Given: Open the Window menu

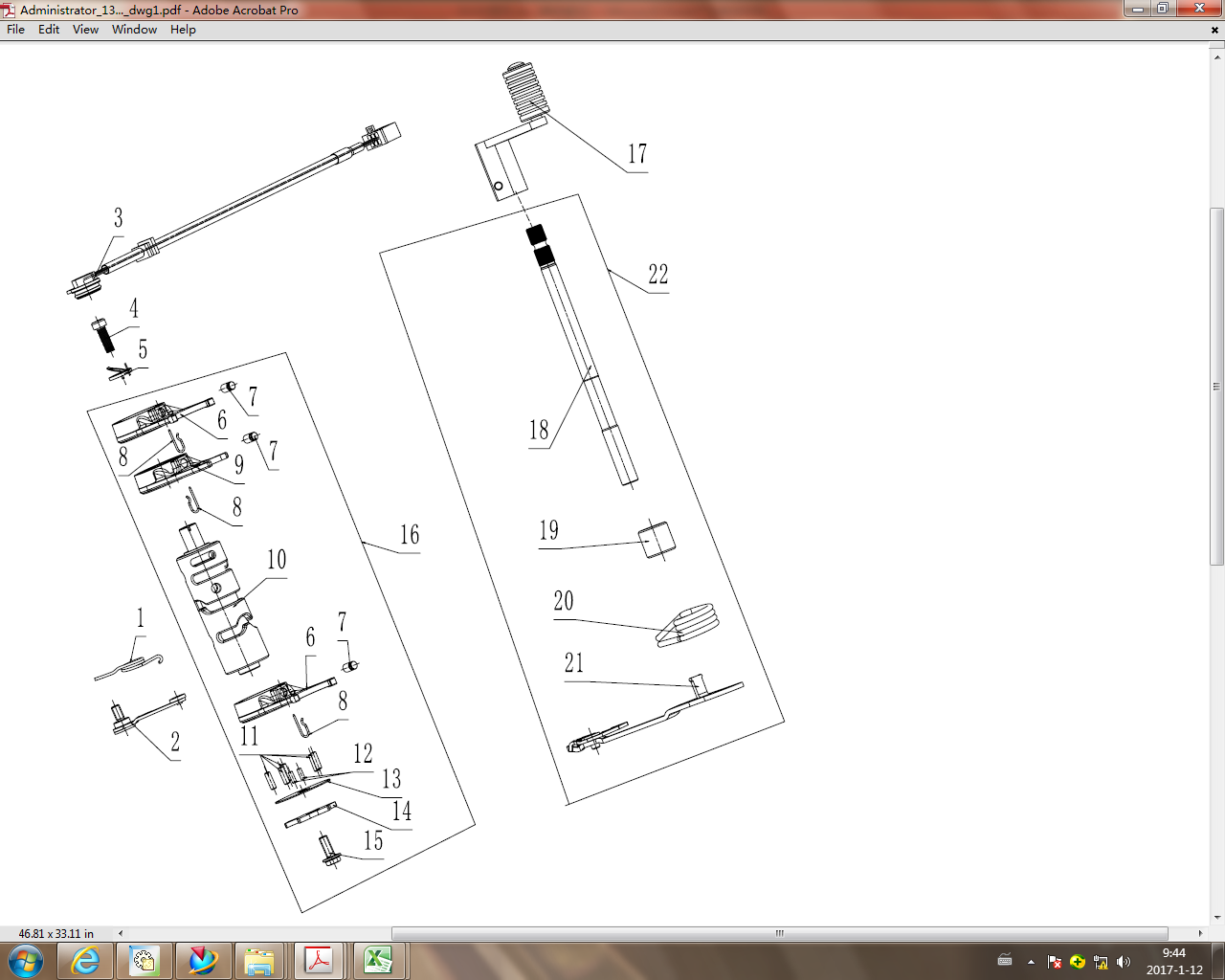Looking at the screenshot, I should (x=134, y=30).
